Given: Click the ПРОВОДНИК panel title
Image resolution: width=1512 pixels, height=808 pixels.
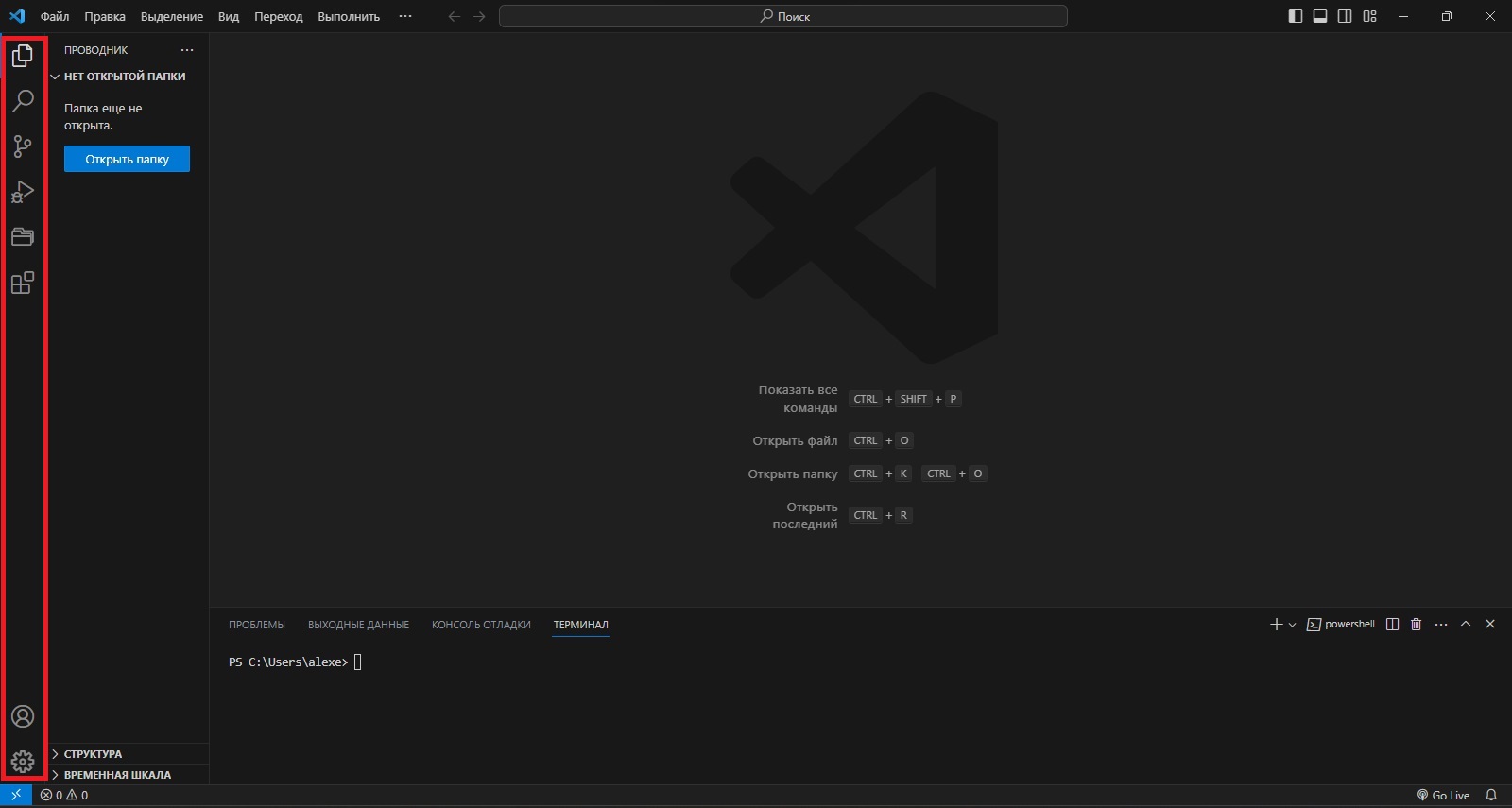Looking at the screenshot, I should [96, 50].
